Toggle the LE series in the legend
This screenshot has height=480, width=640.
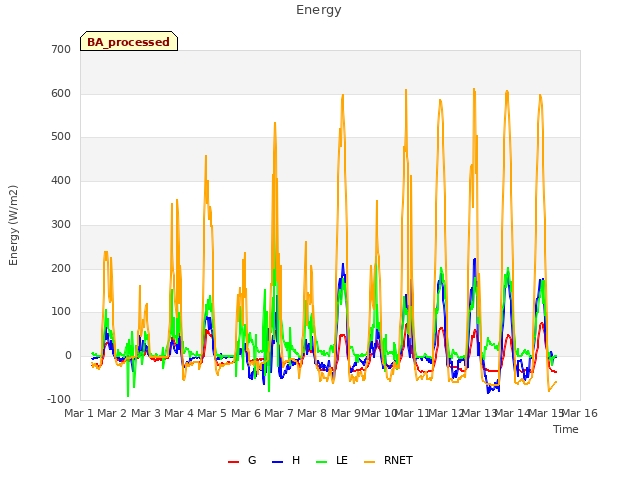pos(332,460)
